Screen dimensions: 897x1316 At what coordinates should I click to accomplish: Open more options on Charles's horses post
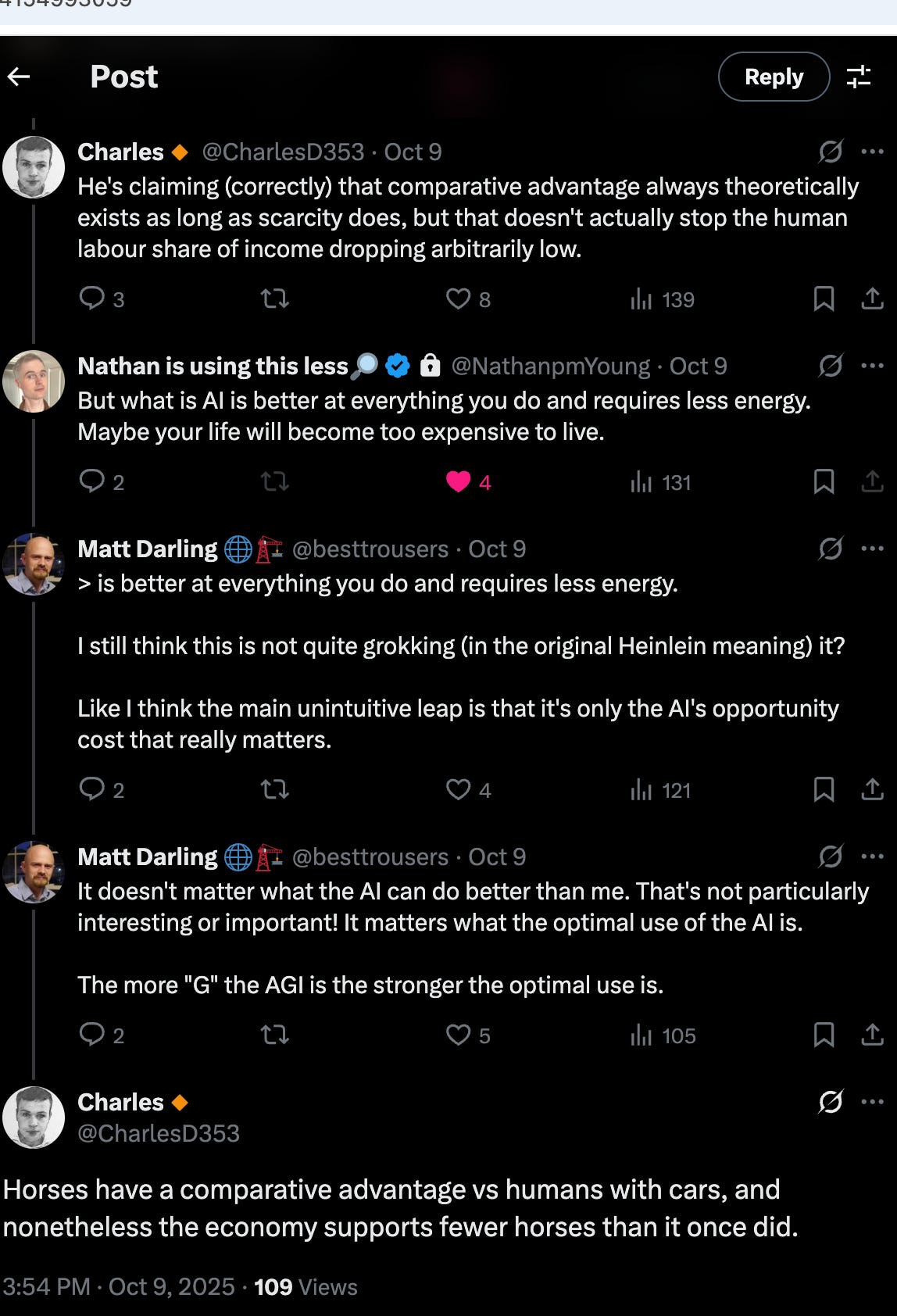(872, 1102)
